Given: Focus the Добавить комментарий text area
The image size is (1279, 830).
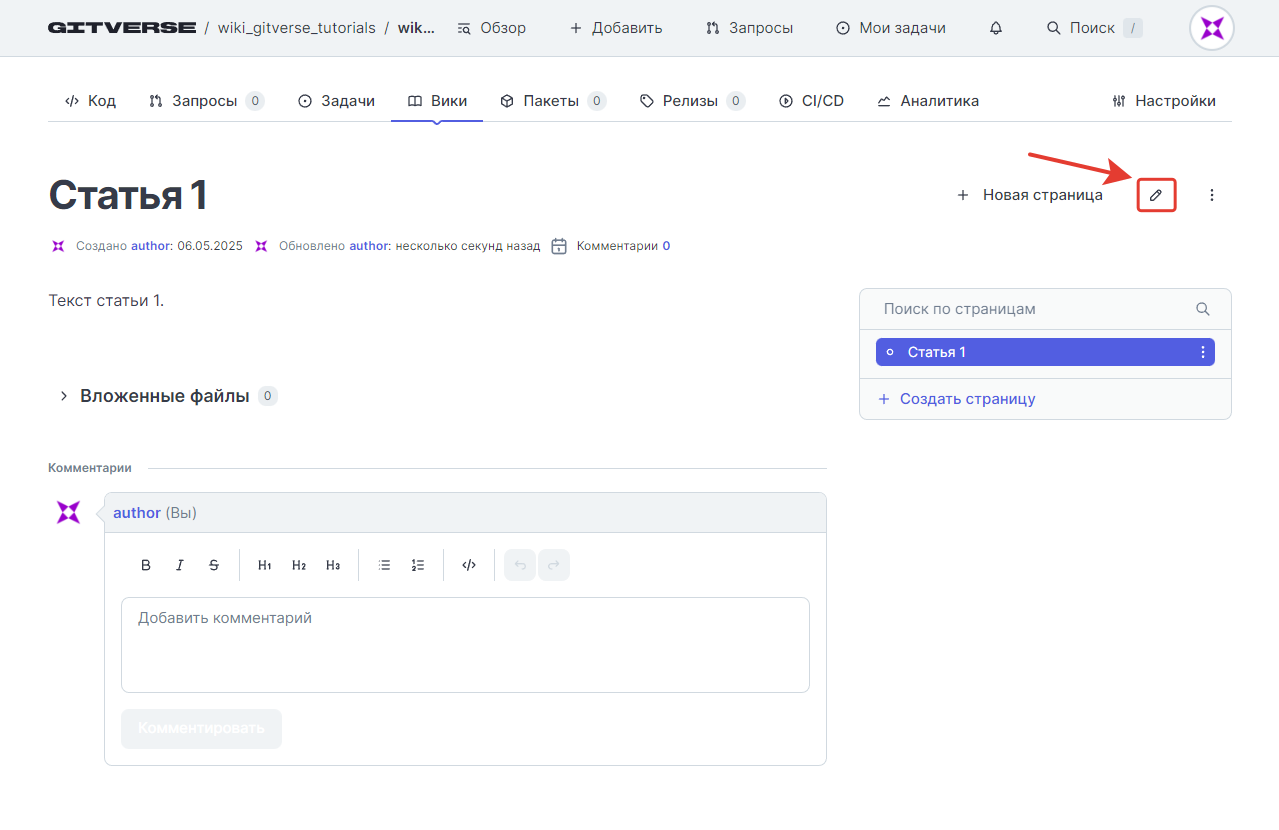Looking at the screenshot, I should click(x=465, y=645).
